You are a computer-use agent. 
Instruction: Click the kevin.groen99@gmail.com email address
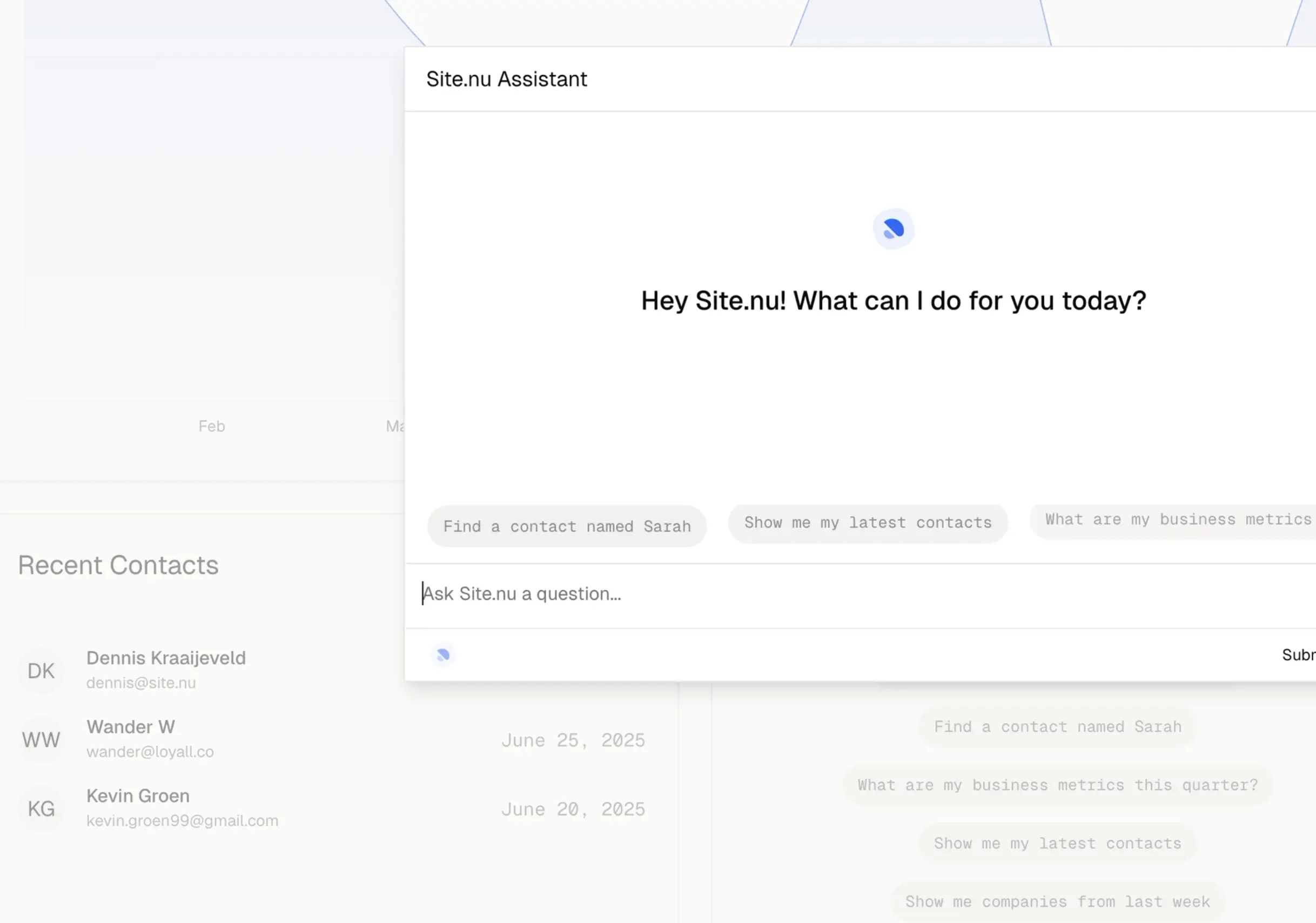(182, 821)
